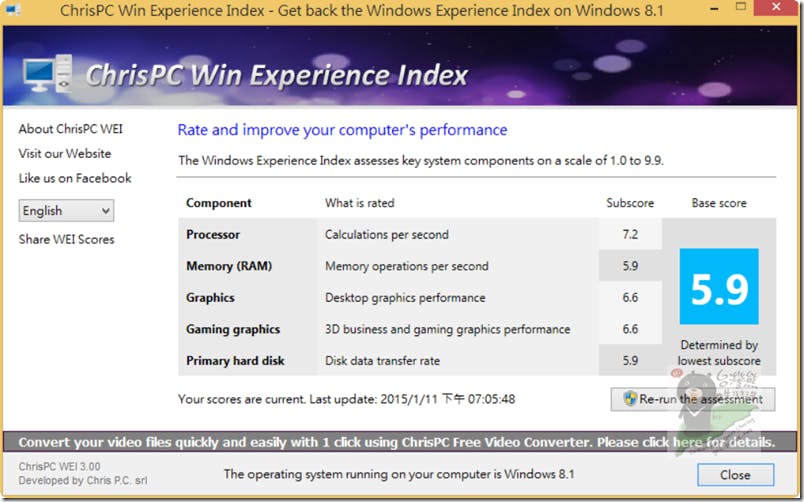
Task: Click the Component column header
Action: 218,203
